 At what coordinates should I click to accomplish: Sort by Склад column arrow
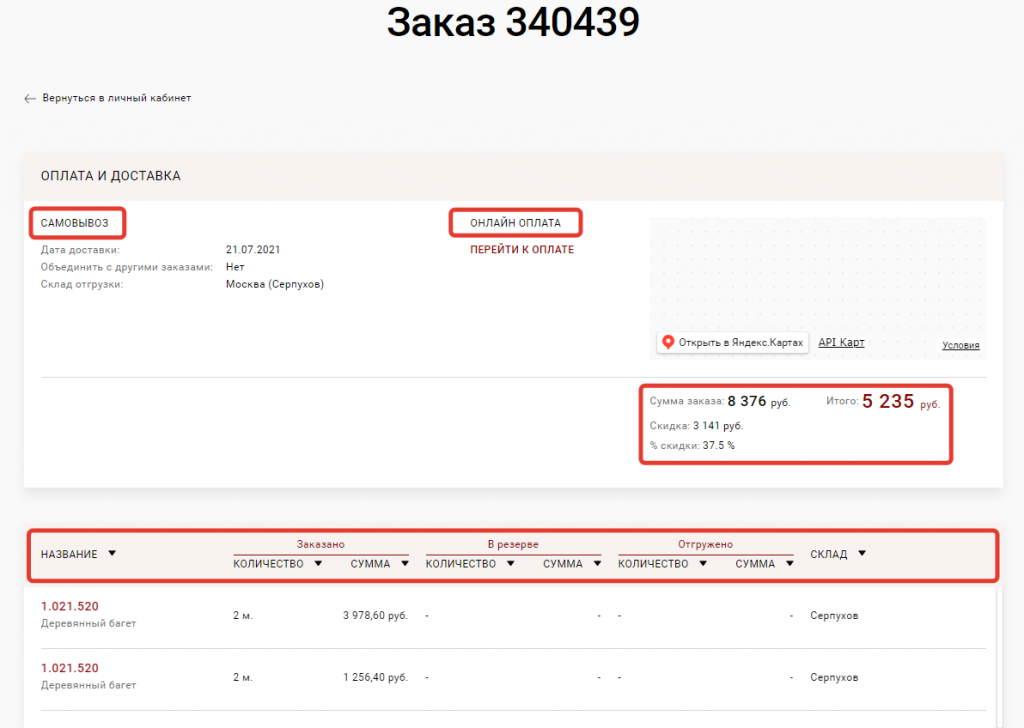pyautogui.click(x=862, y=553)
